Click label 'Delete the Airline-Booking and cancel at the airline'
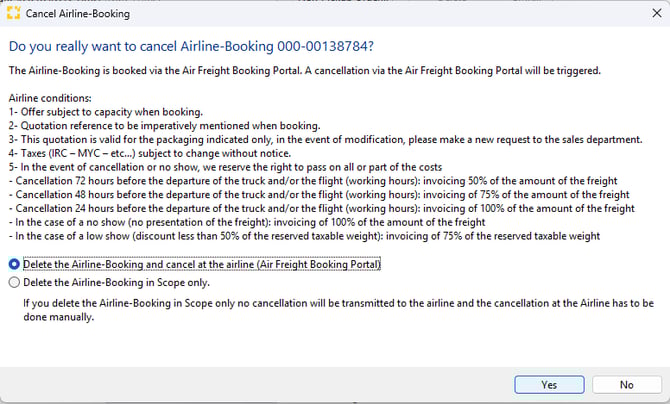Viewport: 670px width, 404px height. point(202,265)
